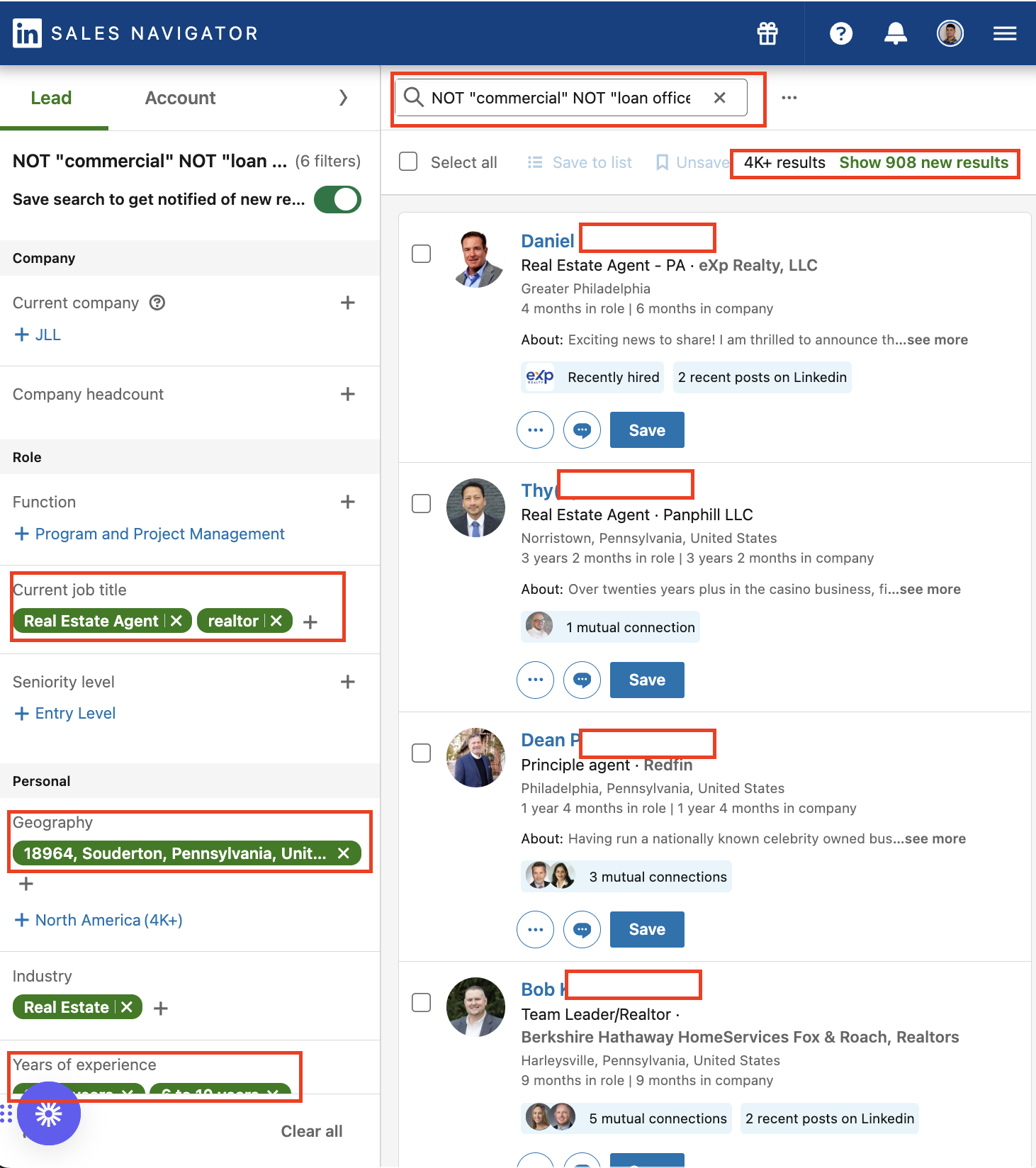Click the Unsave button
The width and height of the screenshot is (1036, 1168).
click(x=692, y=162)
